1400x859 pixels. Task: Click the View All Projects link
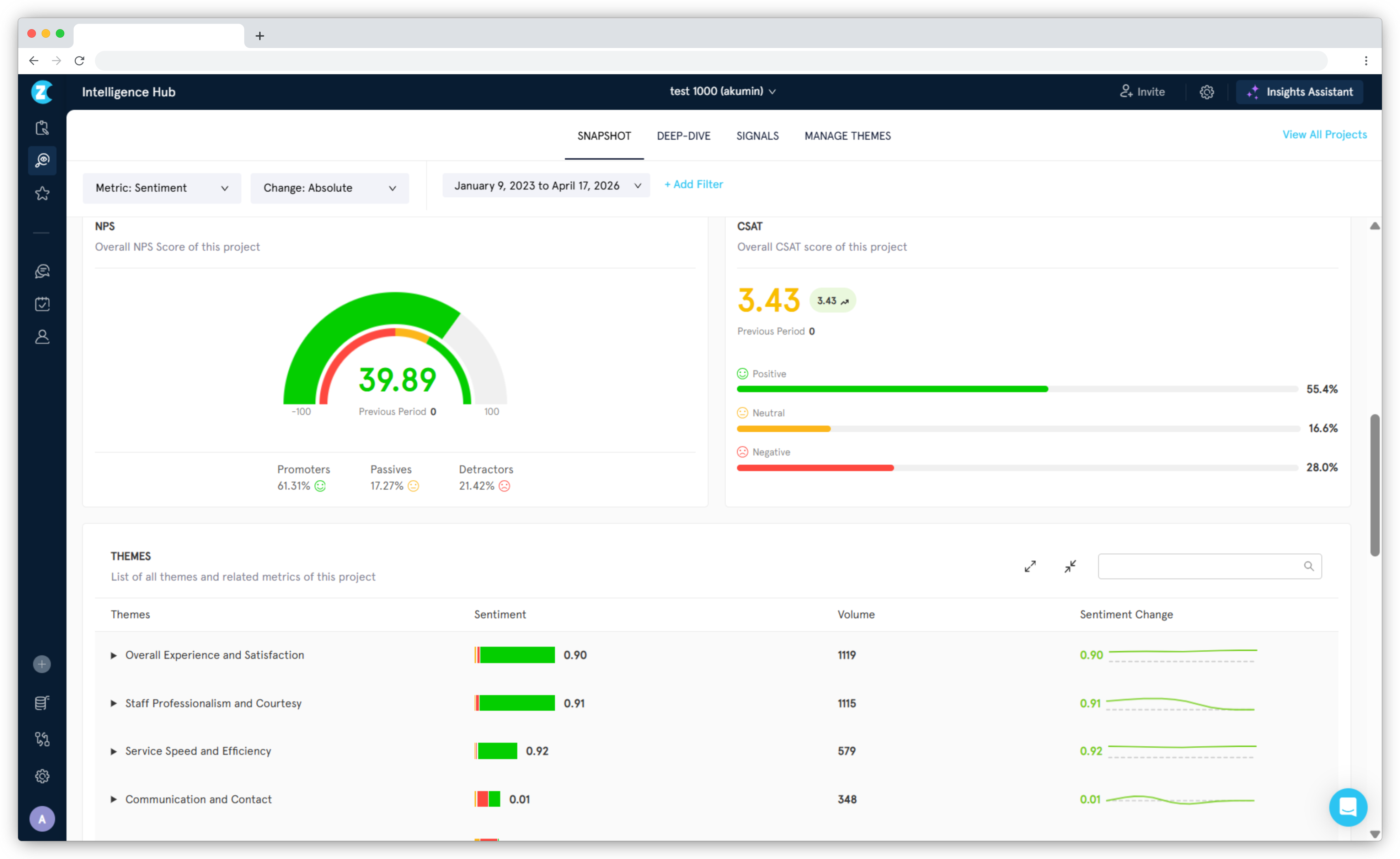tap(1324, 135)
